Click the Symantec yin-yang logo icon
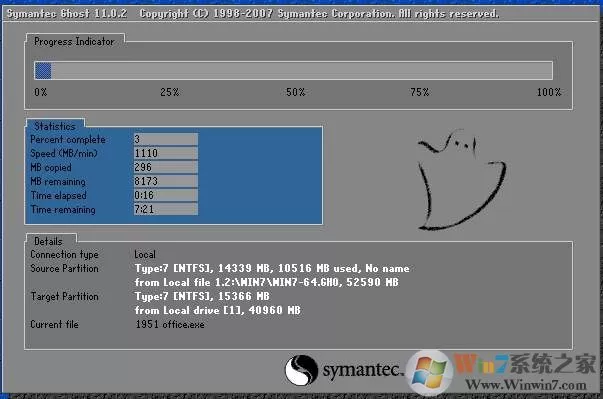 click(301, 370)
